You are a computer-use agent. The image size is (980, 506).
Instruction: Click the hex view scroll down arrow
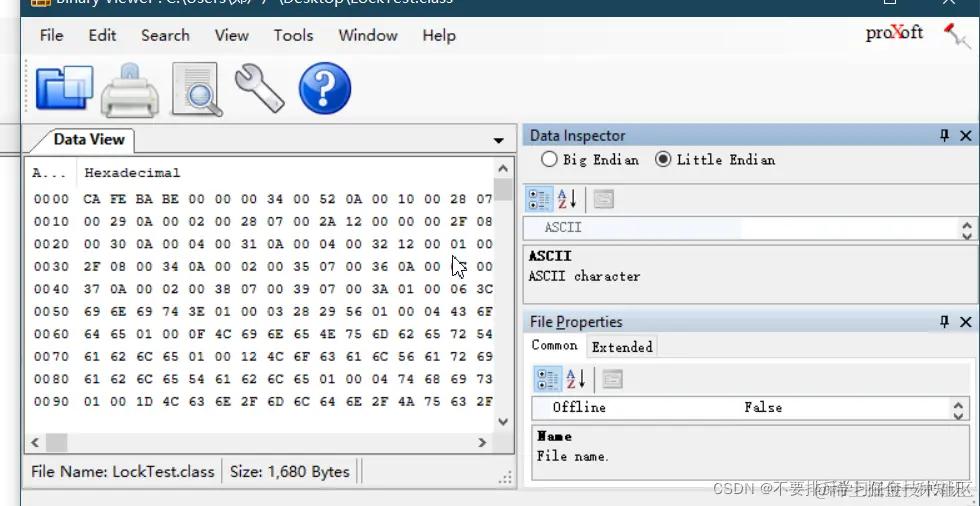point(502,422)
